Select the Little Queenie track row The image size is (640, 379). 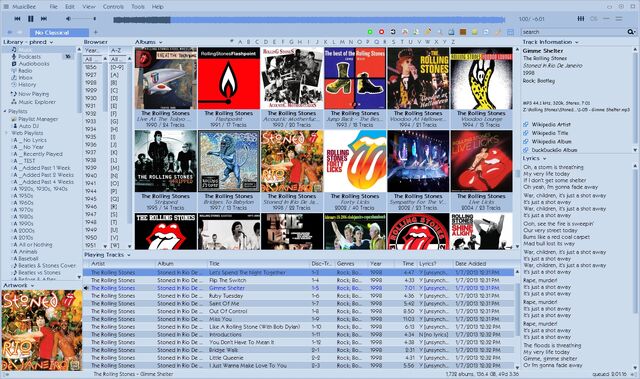coord(298,358)
